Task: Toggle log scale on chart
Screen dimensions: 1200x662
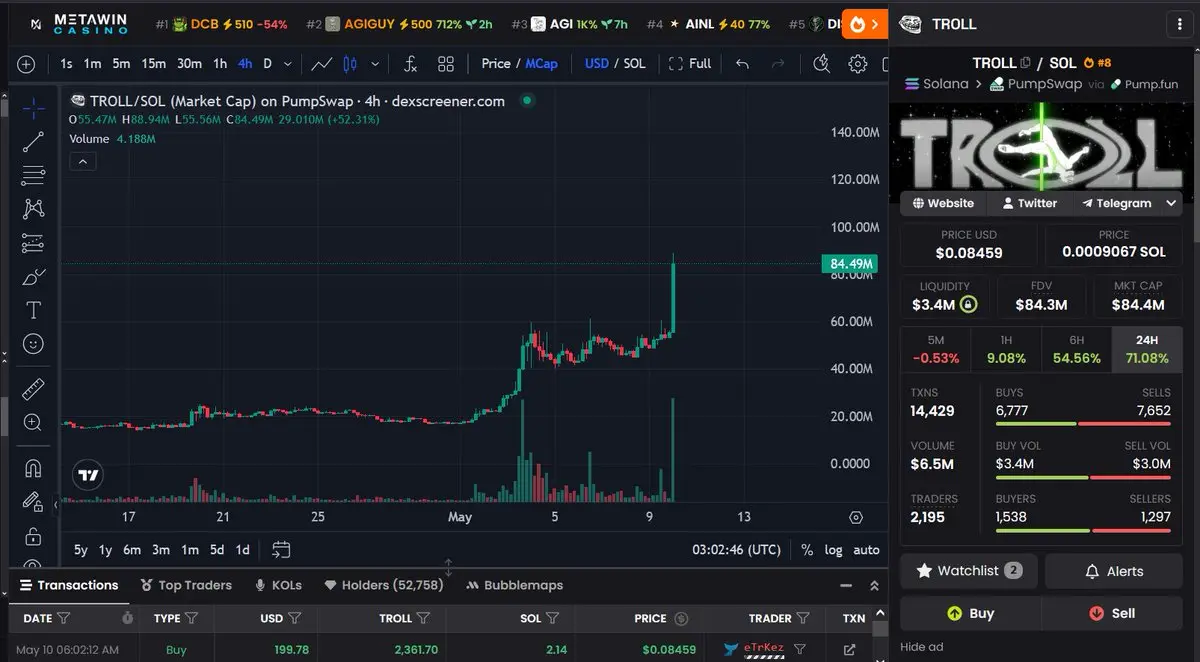Action: click(833, 549)
